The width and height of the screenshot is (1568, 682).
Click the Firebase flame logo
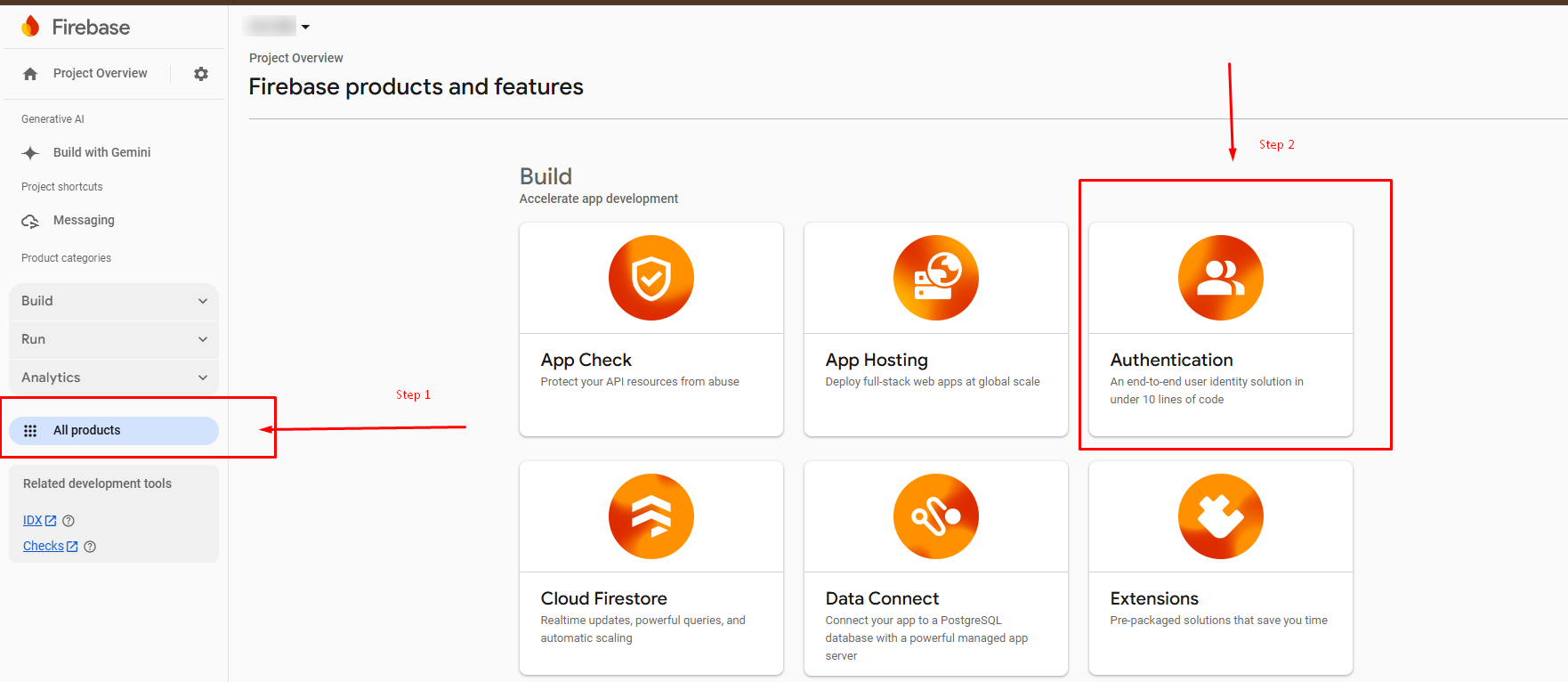[x=30, y=27]
